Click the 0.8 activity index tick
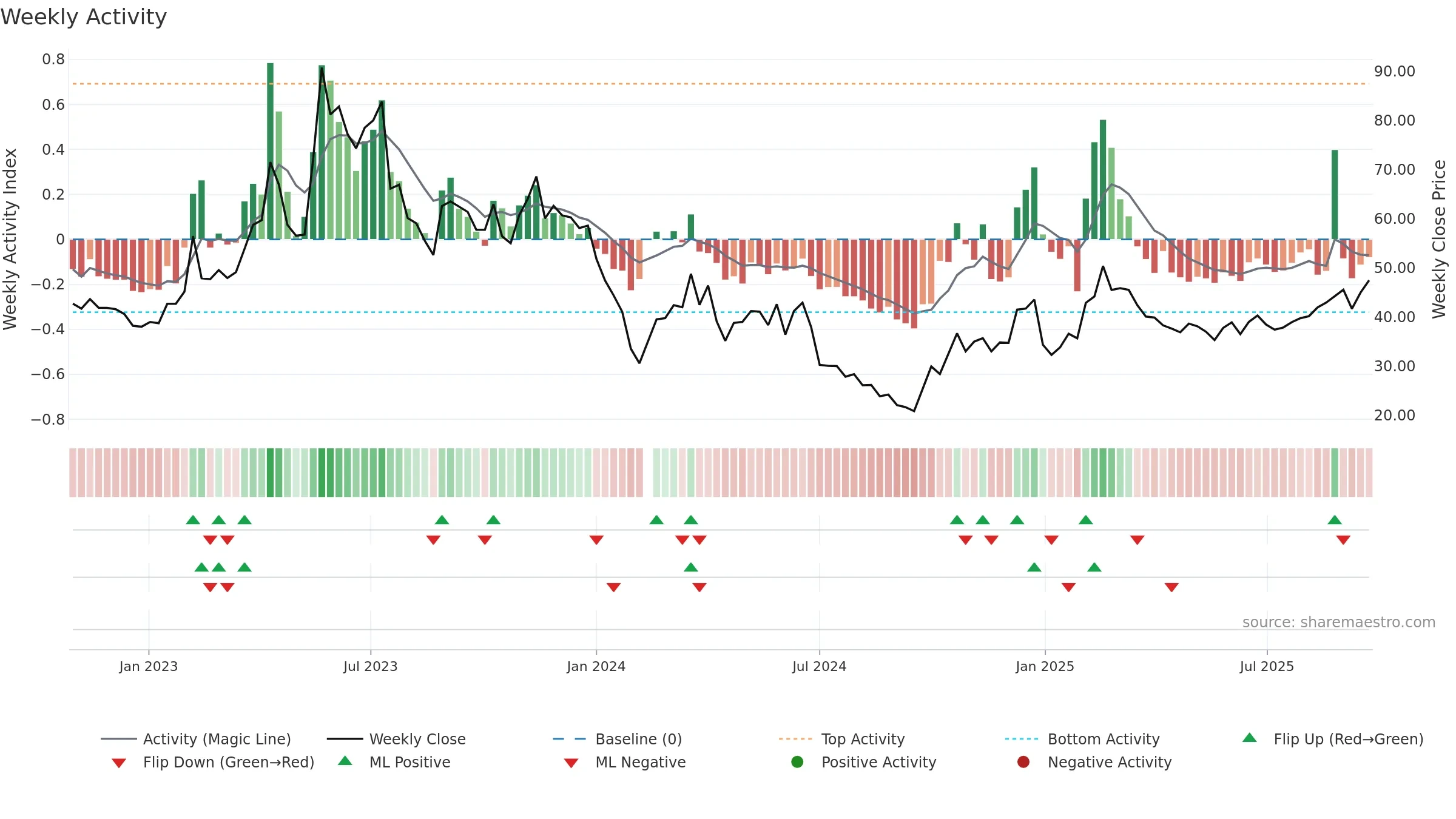Screen dimensions: 1456x819 pos(53,59)
